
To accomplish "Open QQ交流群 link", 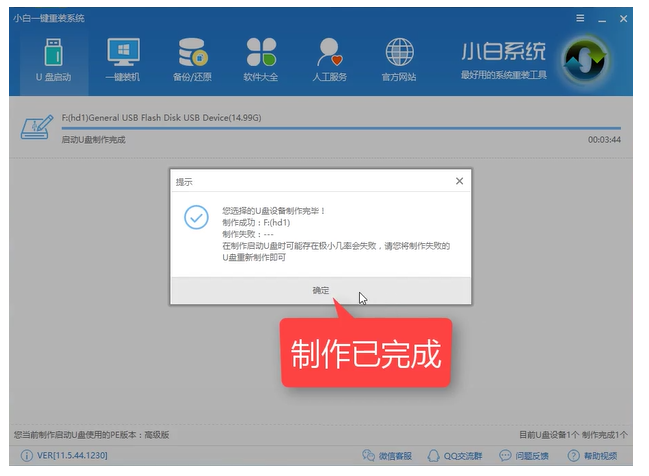I will tap(455, 456).
